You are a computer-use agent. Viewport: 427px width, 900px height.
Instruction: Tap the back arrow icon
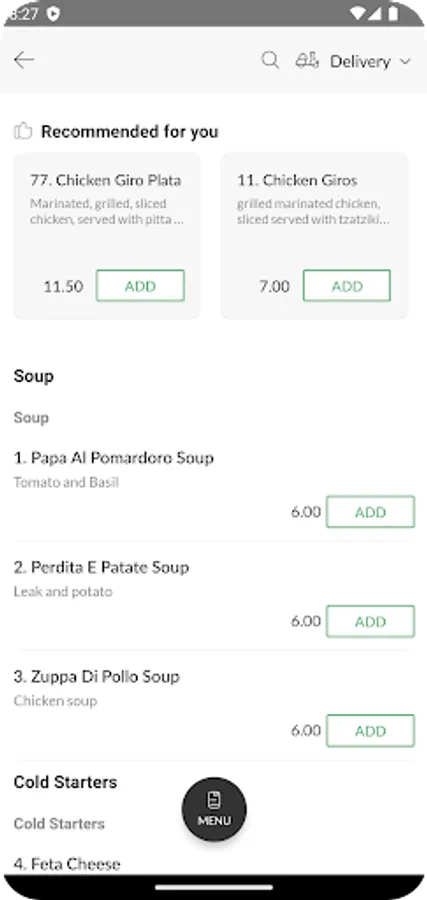click(24, 60)
